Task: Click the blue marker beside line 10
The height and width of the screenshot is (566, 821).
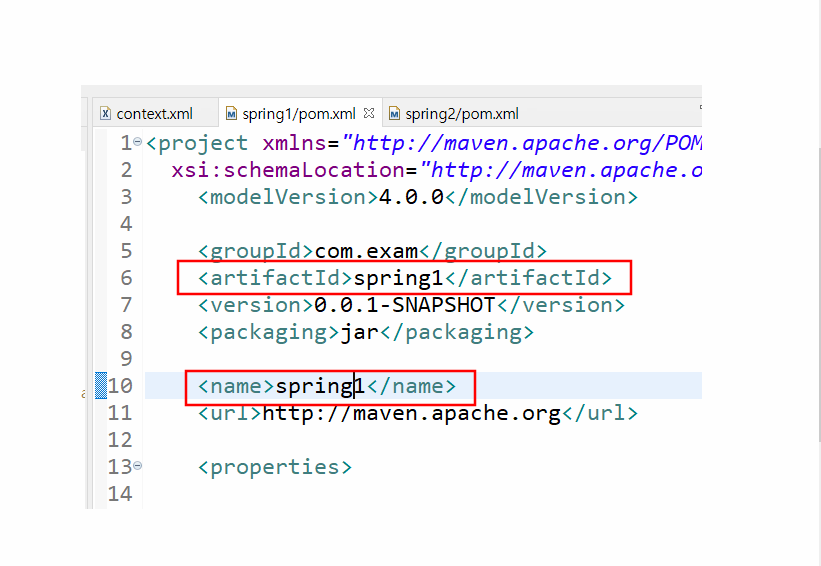Action: point(101,385)
